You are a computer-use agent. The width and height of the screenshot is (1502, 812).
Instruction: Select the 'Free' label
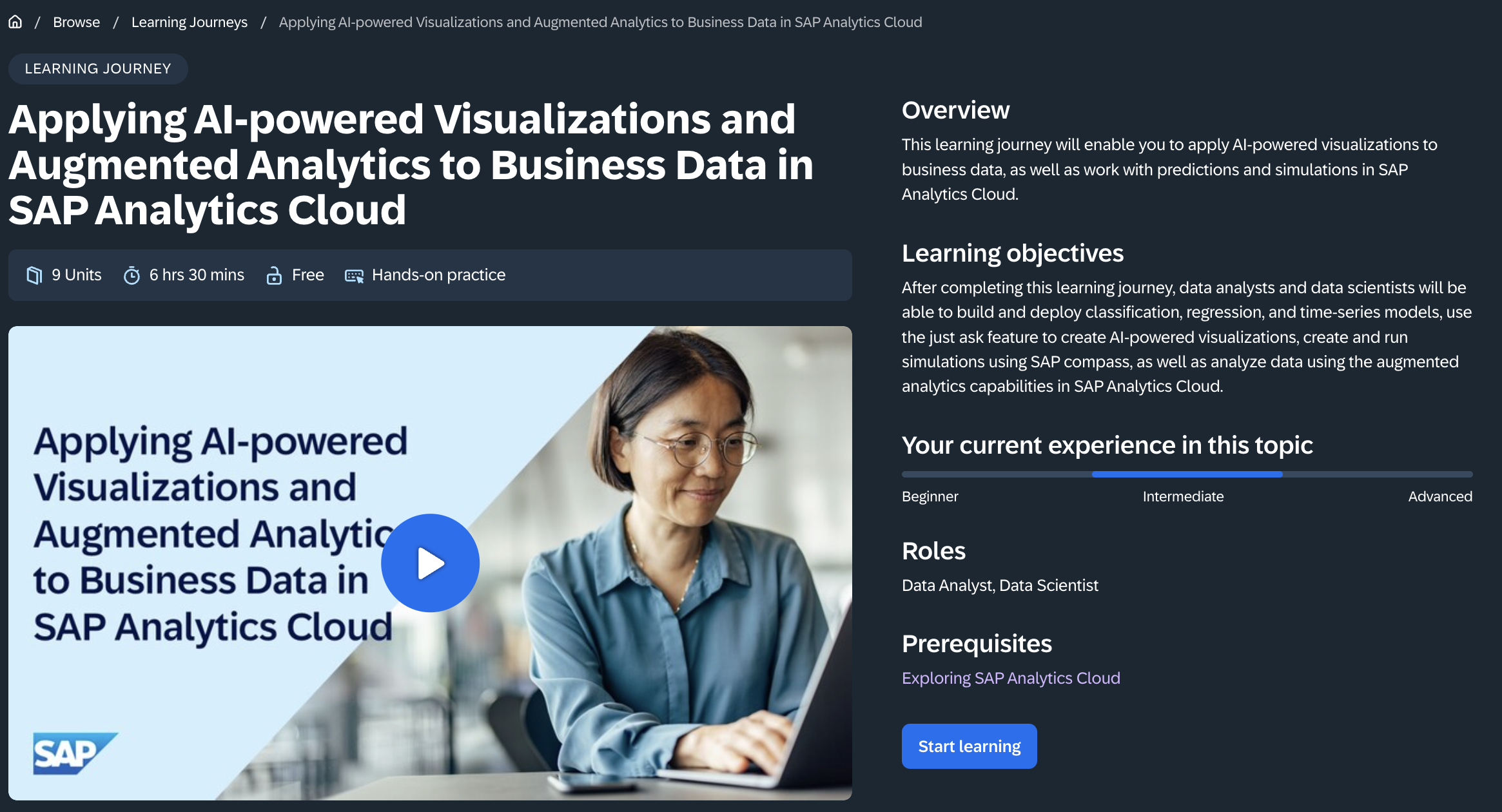(x=307, y=275)
